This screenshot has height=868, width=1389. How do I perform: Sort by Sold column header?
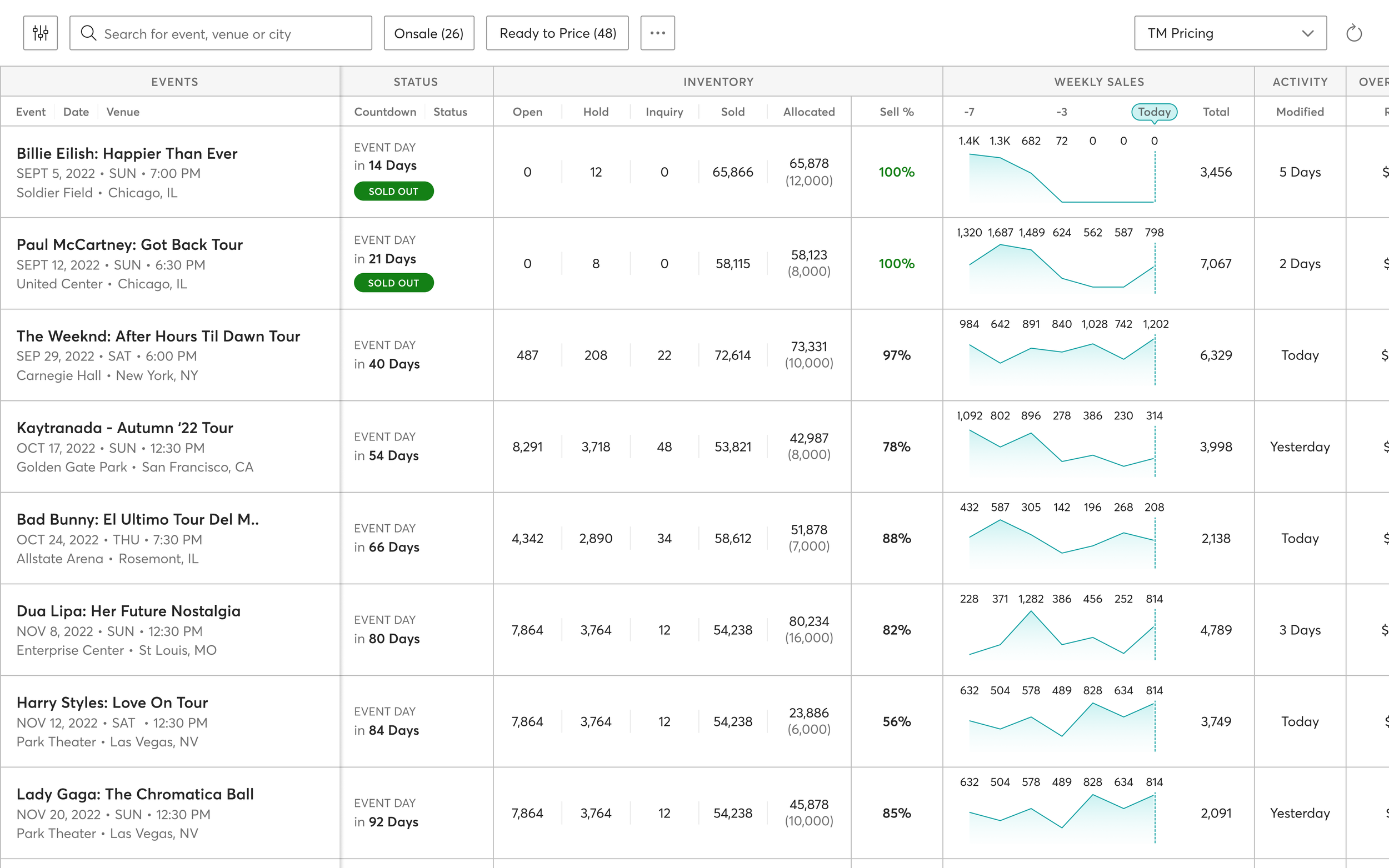(733, 112)
